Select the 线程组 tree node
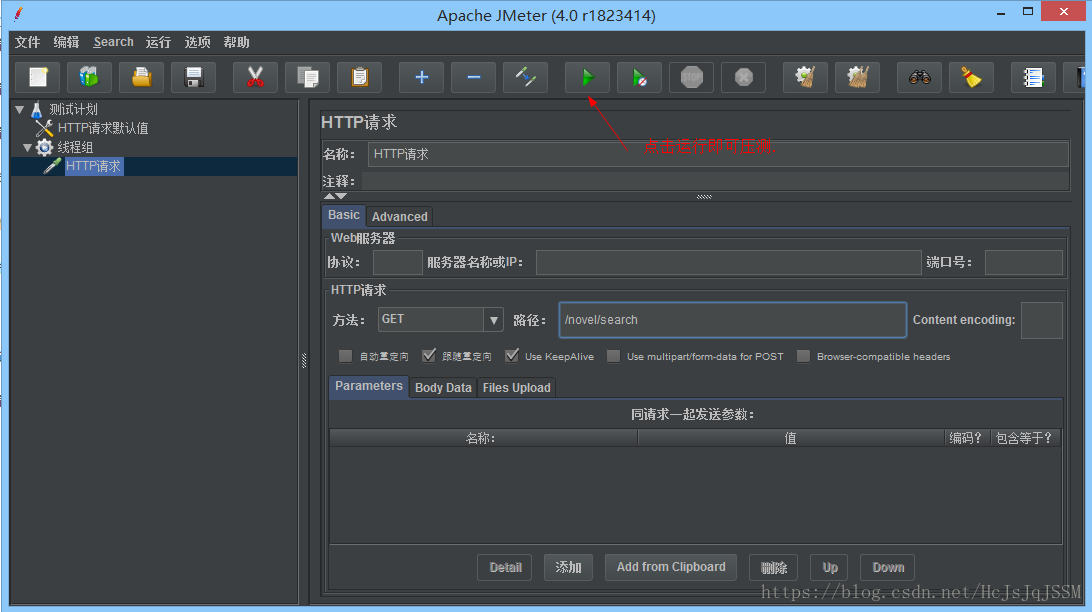The image size is (1092, 612). 75,147
